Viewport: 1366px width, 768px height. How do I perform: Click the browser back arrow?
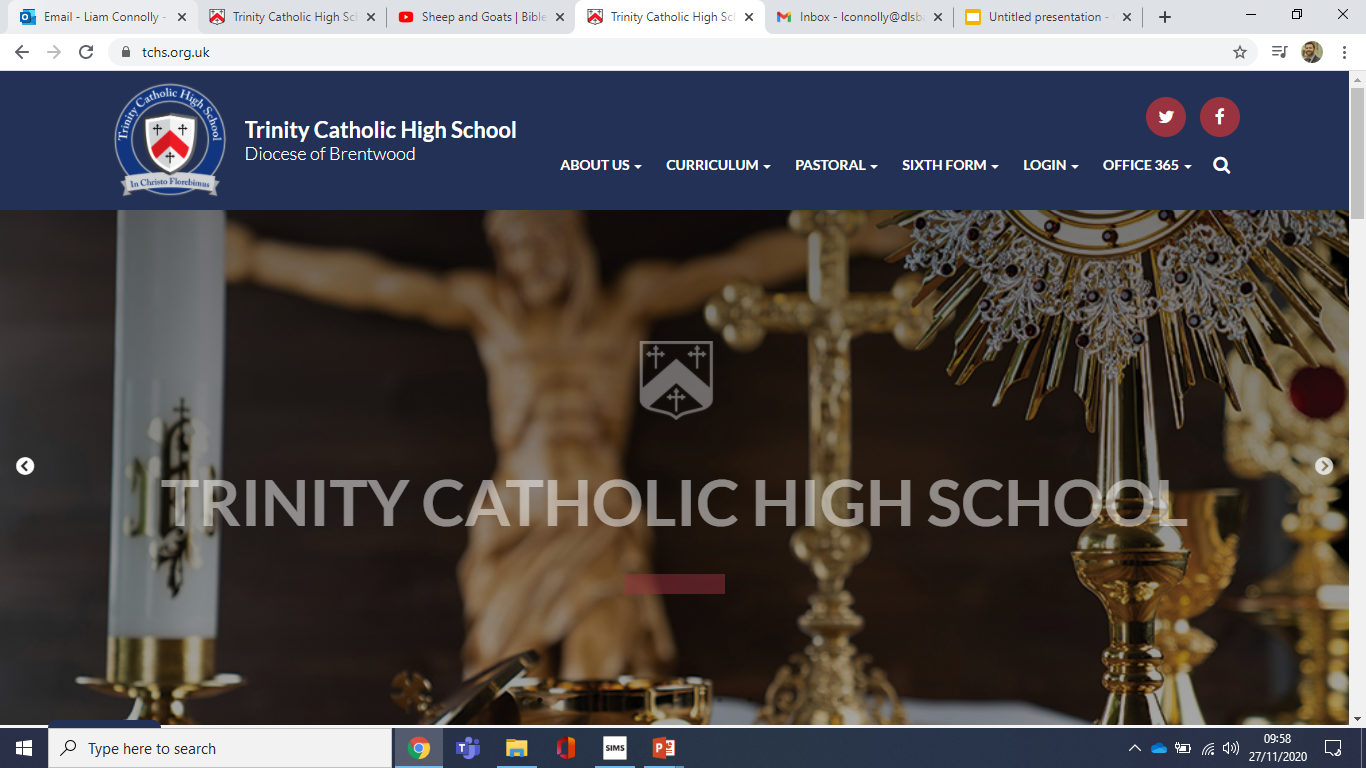(x=22, y=52)
